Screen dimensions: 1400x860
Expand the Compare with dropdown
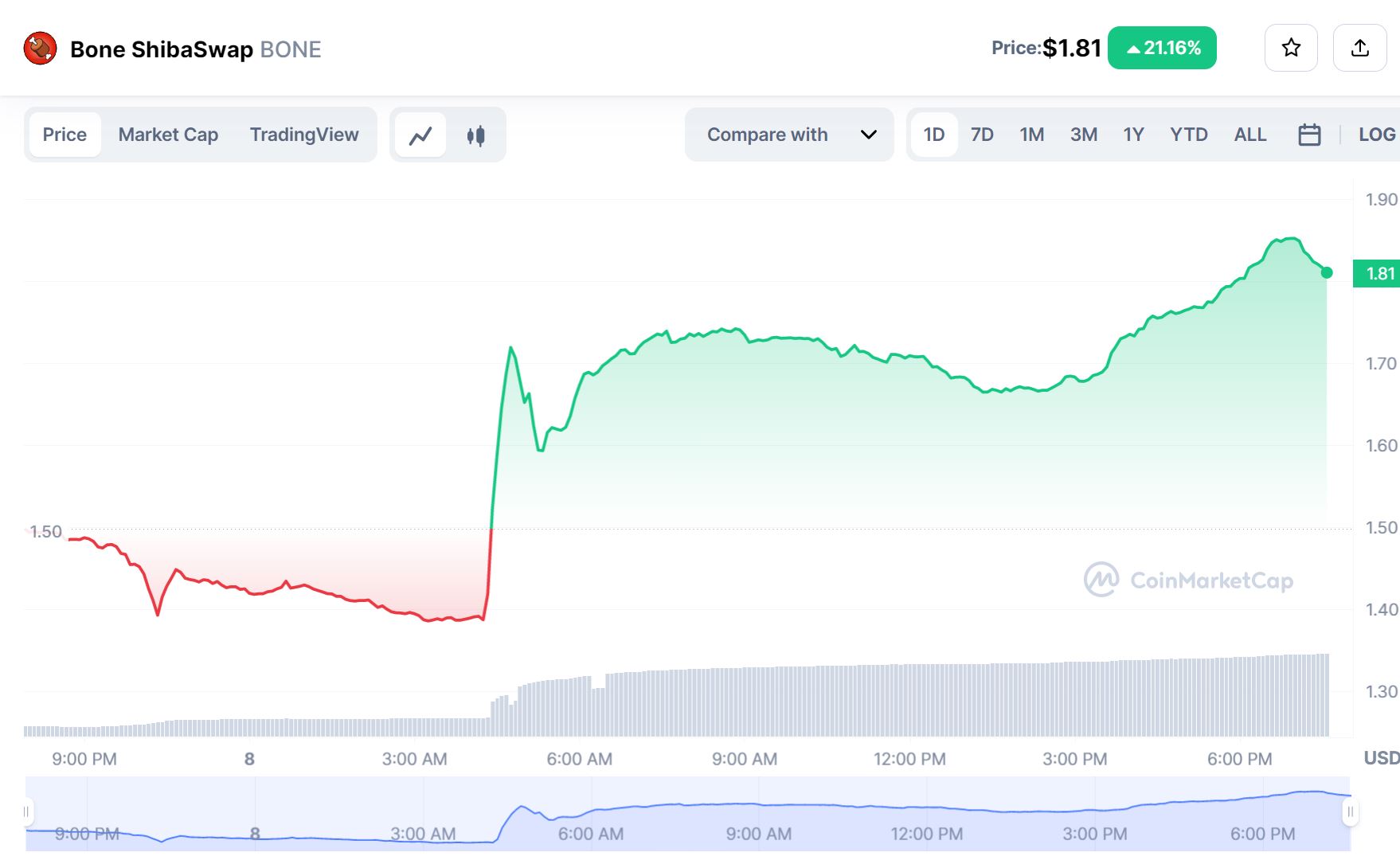789,135
